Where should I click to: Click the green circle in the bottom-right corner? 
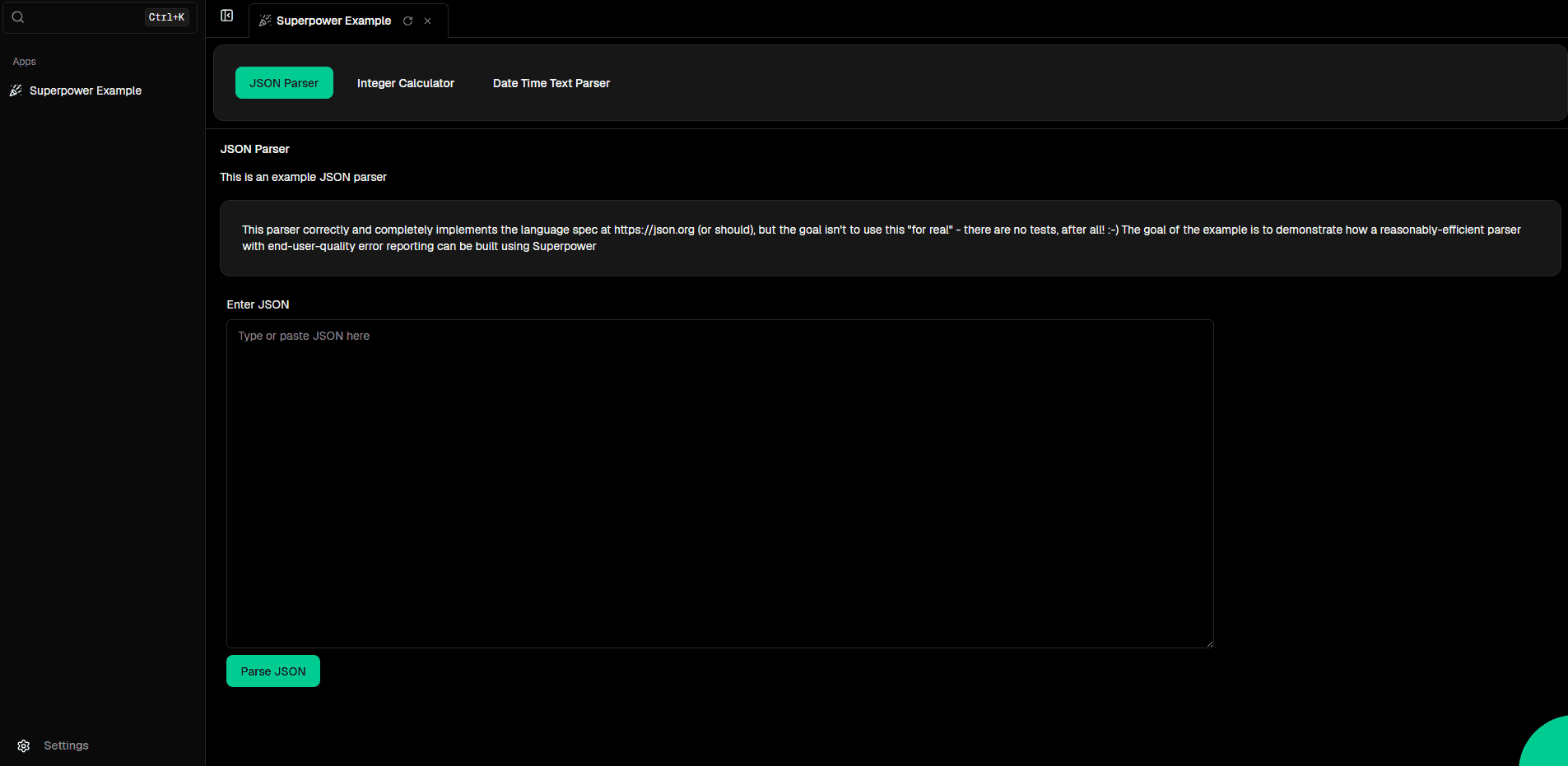tap(1547, 745)
